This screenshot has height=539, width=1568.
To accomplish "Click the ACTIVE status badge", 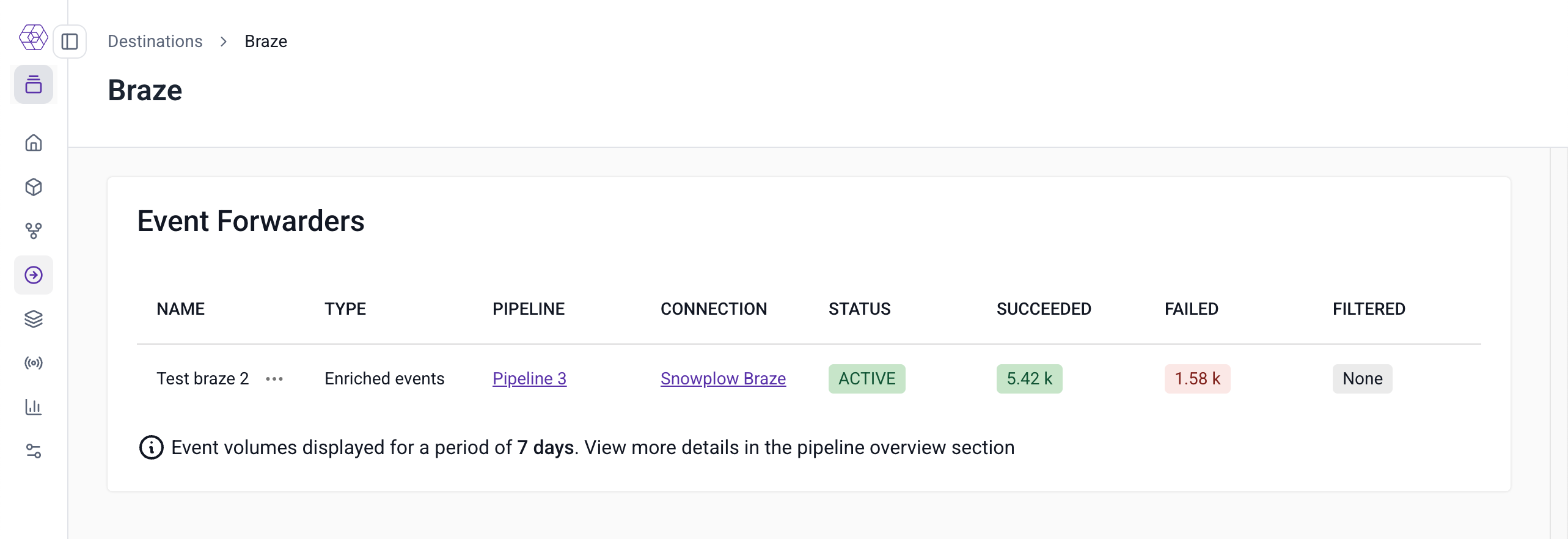I will [x=866, y=378].
